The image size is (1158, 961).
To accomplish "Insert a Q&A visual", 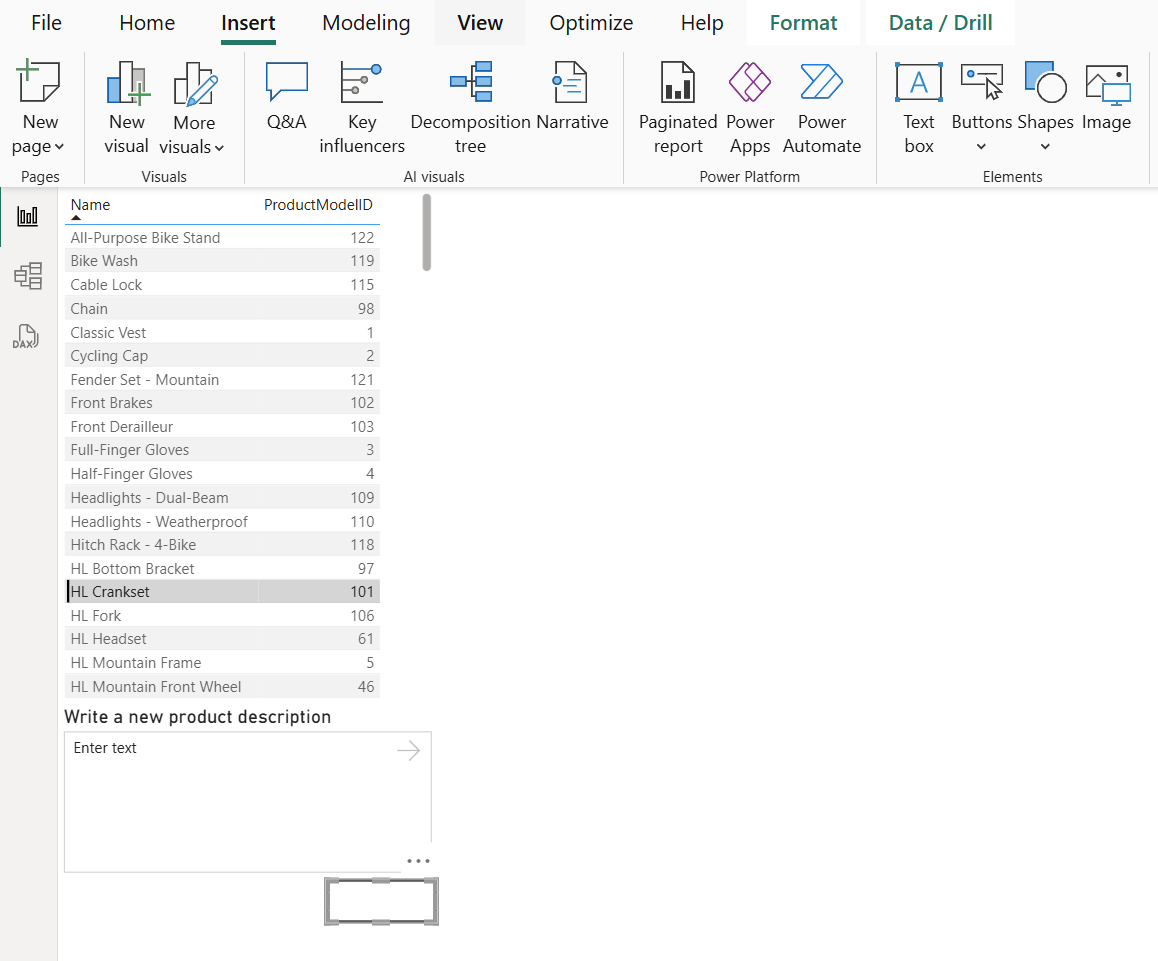I will point(286,104).
